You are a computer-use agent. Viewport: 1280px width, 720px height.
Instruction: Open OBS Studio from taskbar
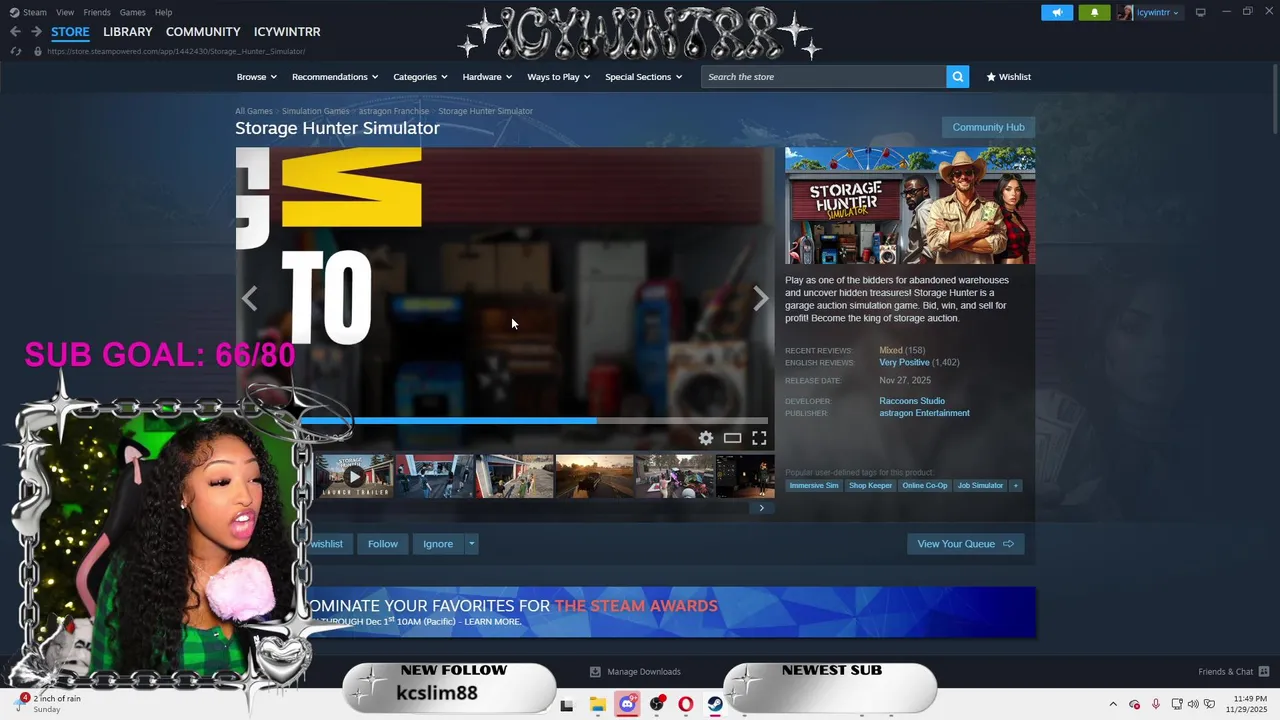657,704
